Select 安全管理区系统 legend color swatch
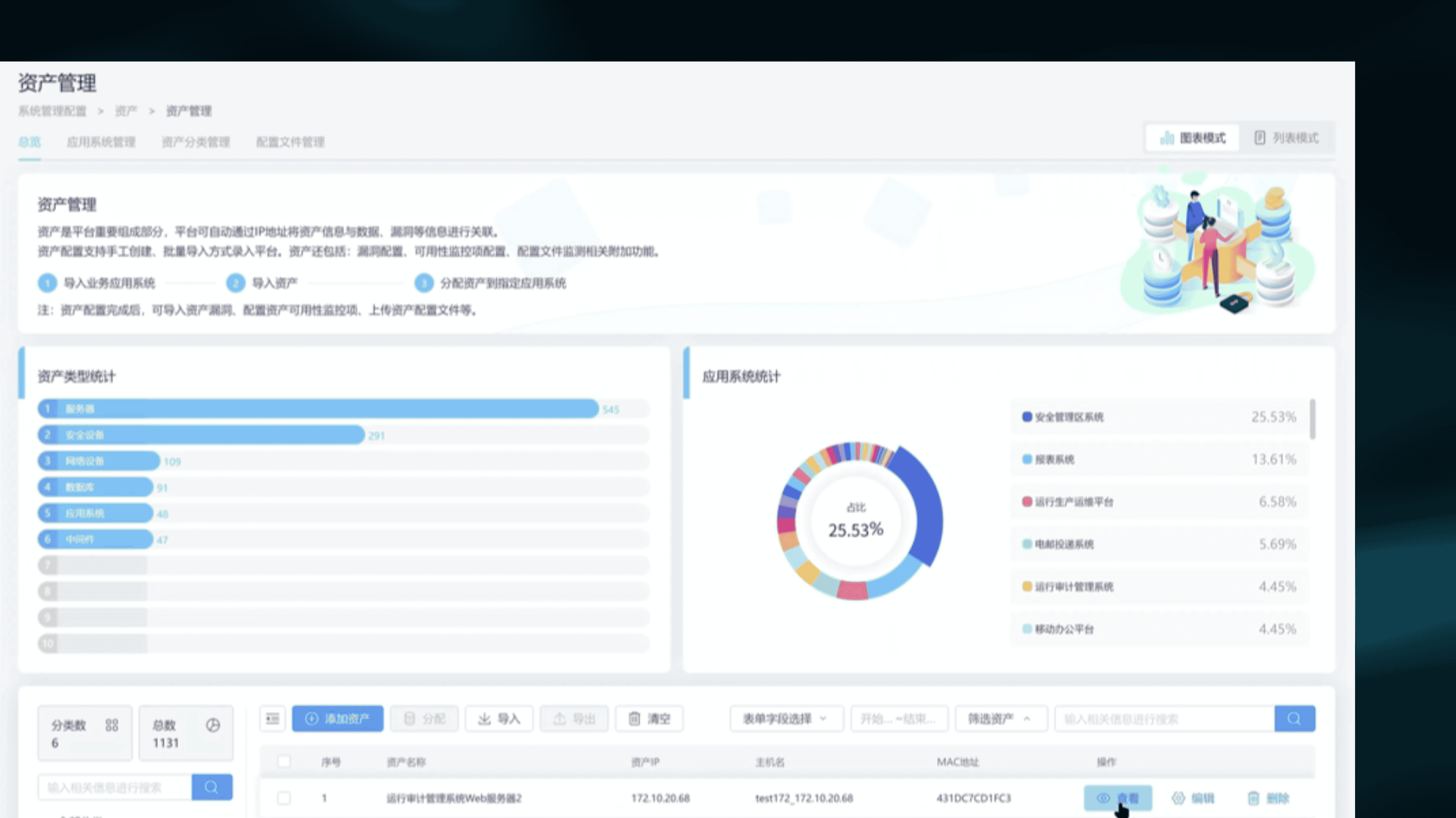Image resolution: width=1456 pixels, height=818 pixels. click(x=1027, y=417)
